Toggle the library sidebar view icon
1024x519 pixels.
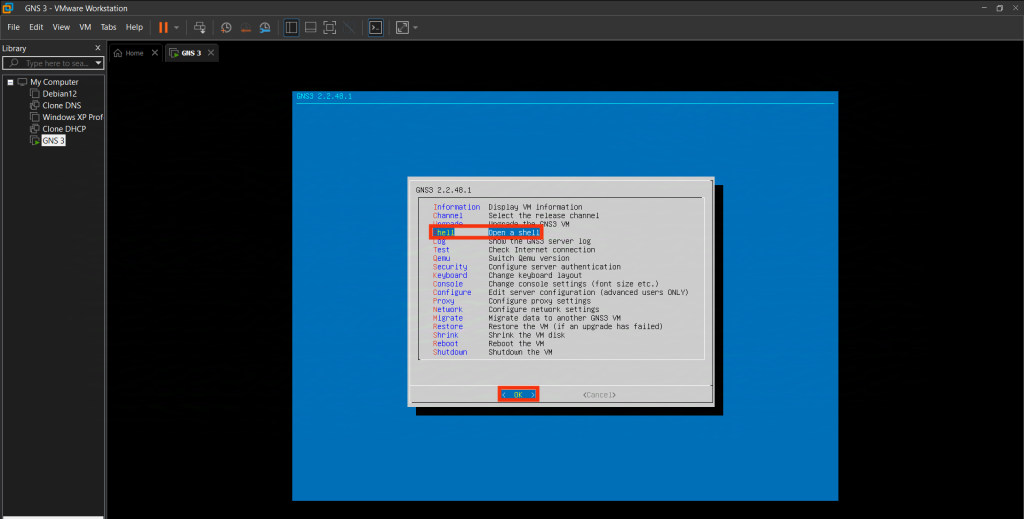(x=291, y=27)
